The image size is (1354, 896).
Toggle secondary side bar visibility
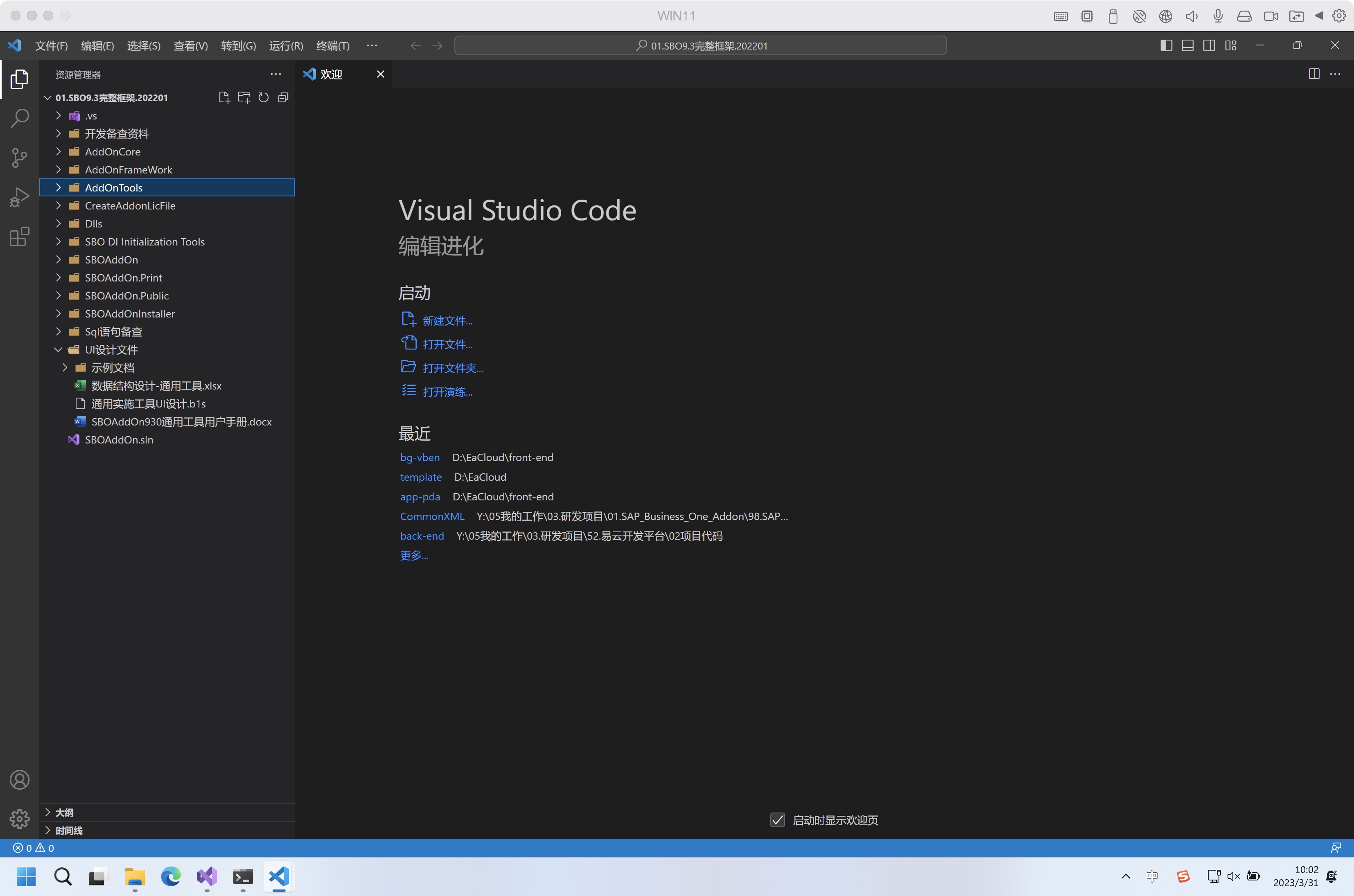point(1209,46)
